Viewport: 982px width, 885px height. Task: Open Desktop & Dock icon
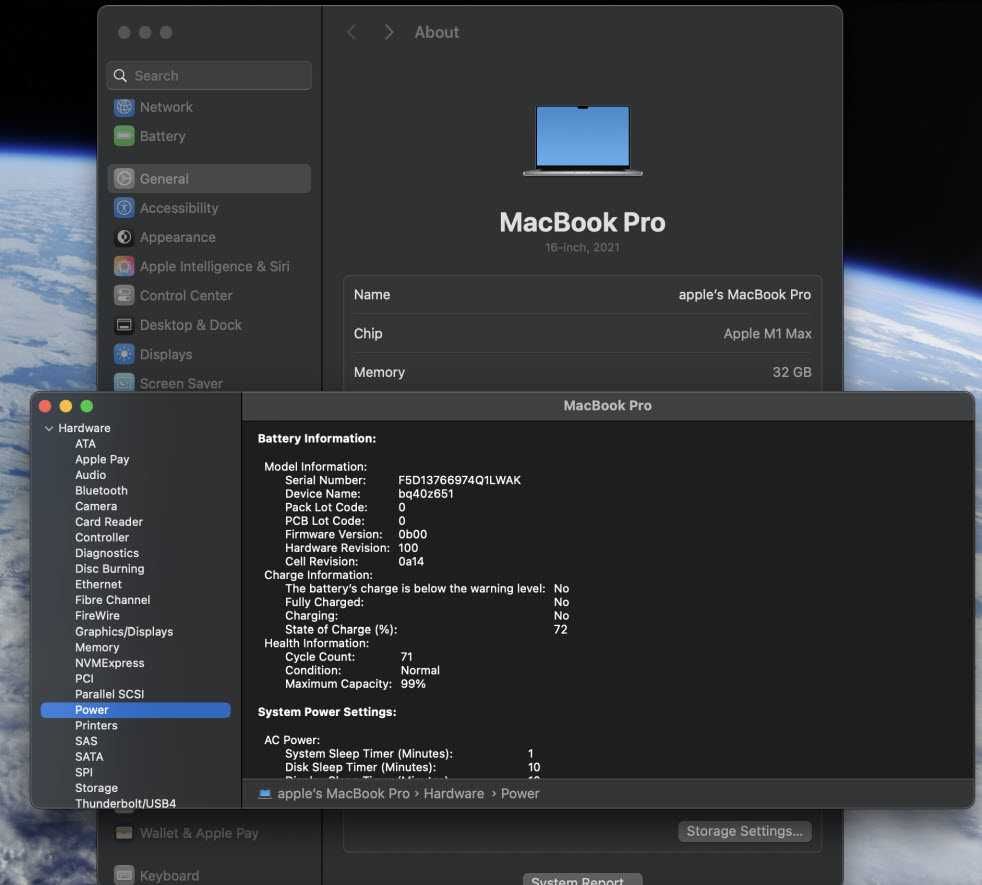pyautogui.click(x=124, y=324)
